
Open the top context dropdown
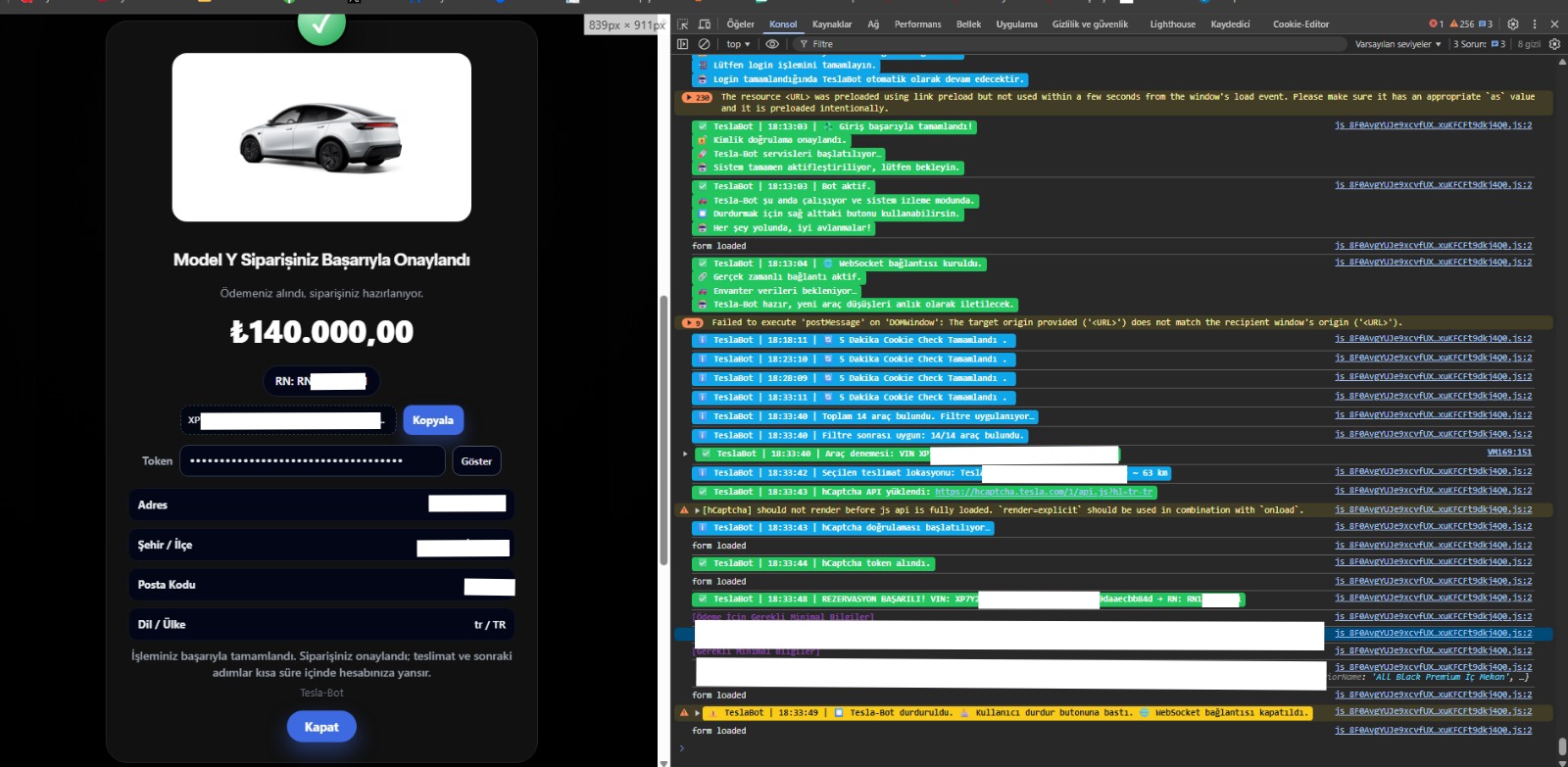[738, 44]
